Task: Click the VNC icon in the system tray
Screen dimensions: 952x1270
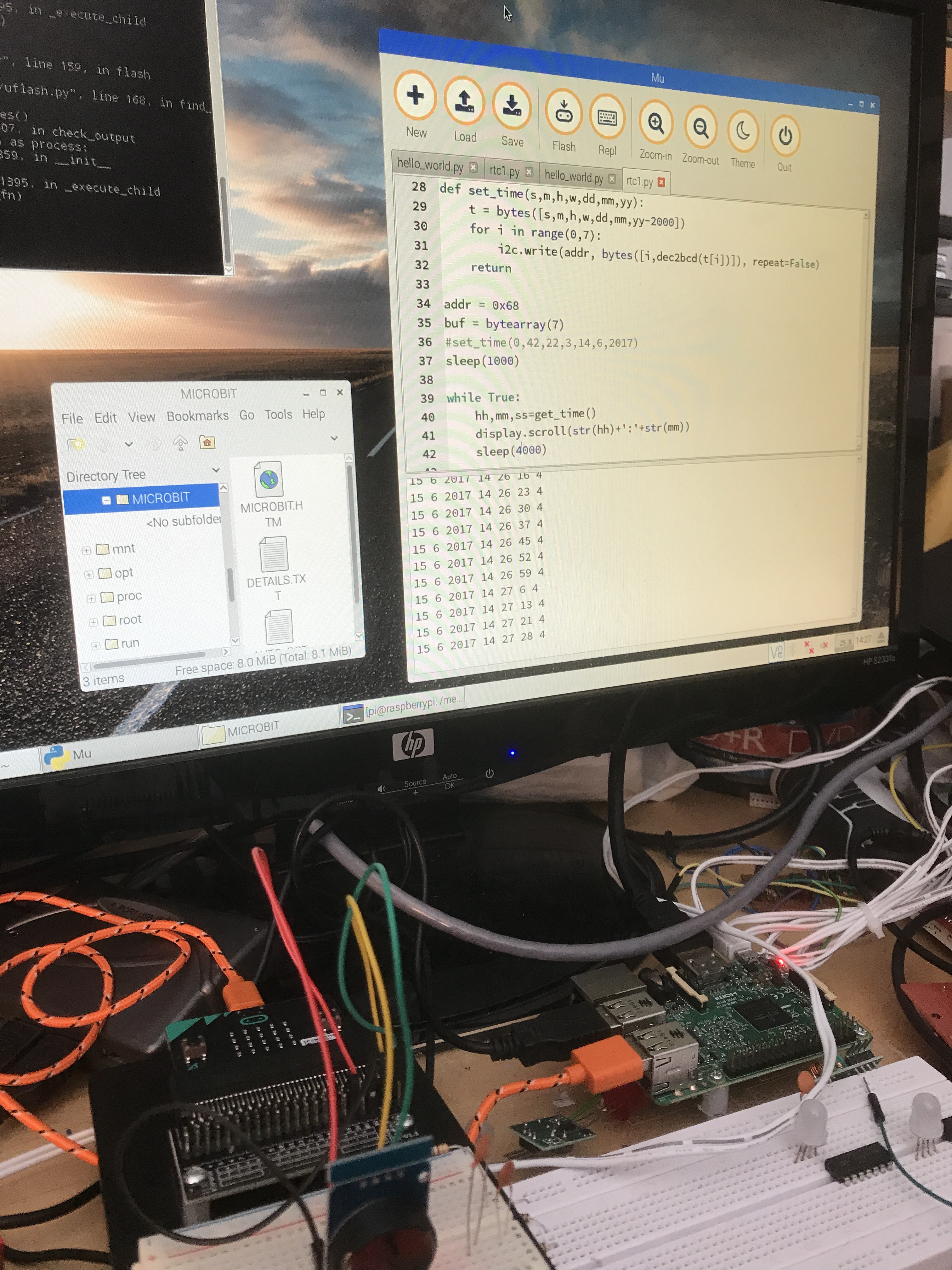Action: pyautogui.click(x=776, y=652)
